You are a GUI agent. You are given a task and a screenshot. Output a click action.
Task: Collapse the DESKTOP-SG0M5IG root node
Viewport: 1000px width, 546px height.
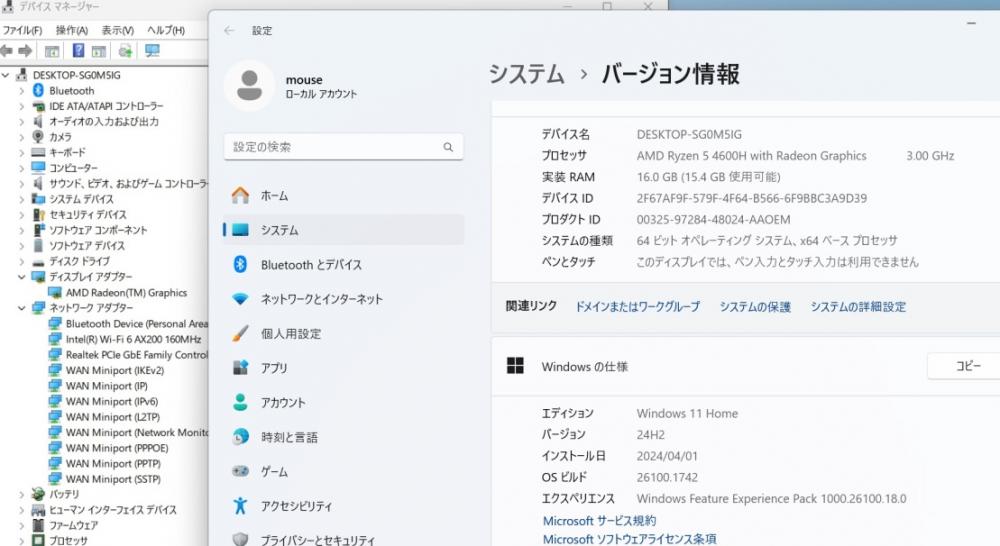point(6,75)
